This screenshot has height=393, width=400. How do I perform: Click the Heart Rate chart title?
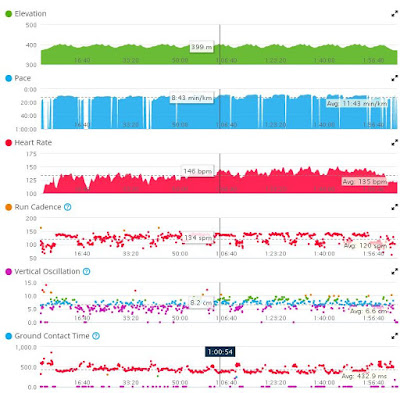[x=33, y=143]
